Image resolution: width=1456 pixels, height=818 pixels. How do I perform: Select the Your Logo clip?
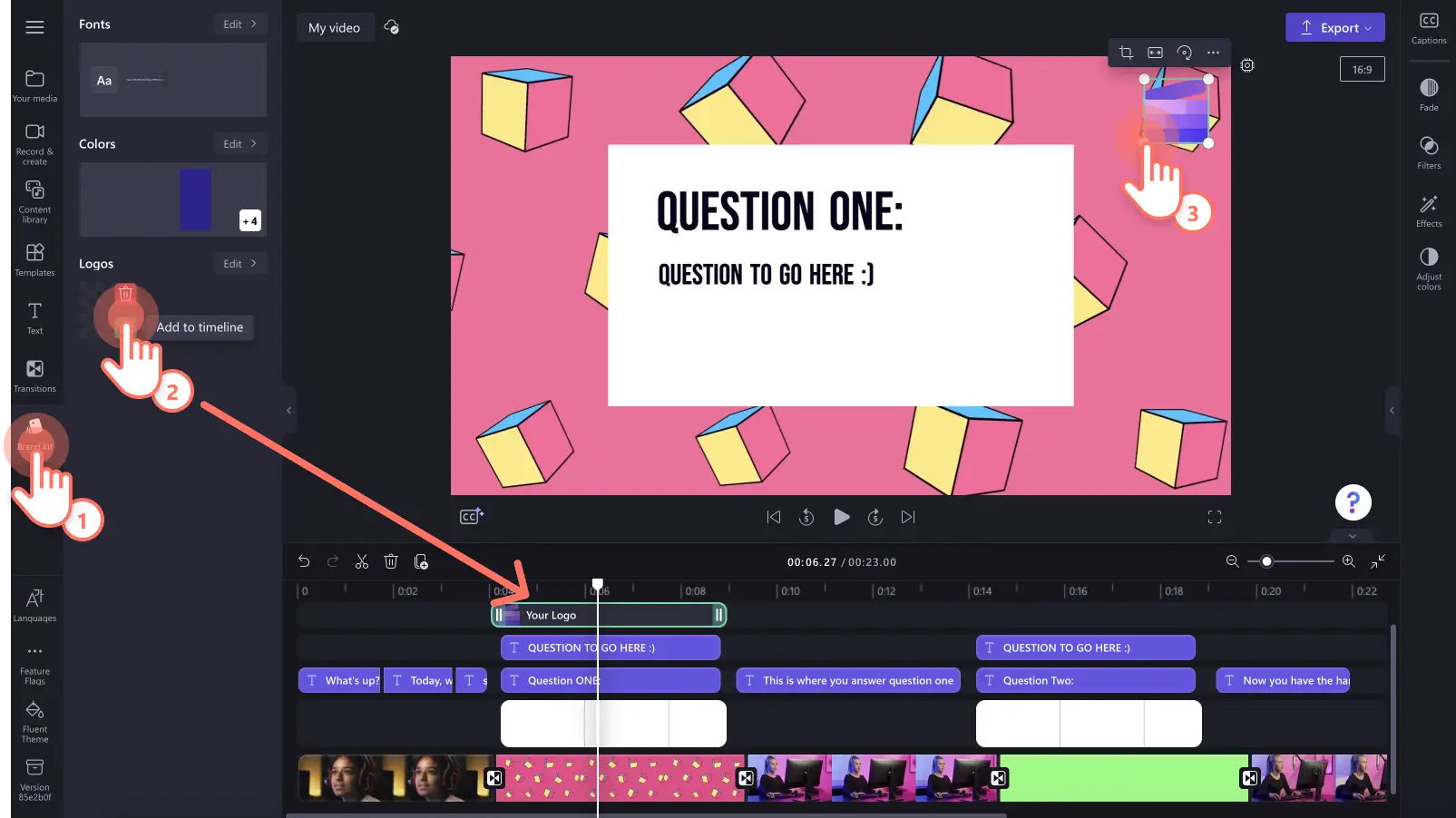[609, 615]
